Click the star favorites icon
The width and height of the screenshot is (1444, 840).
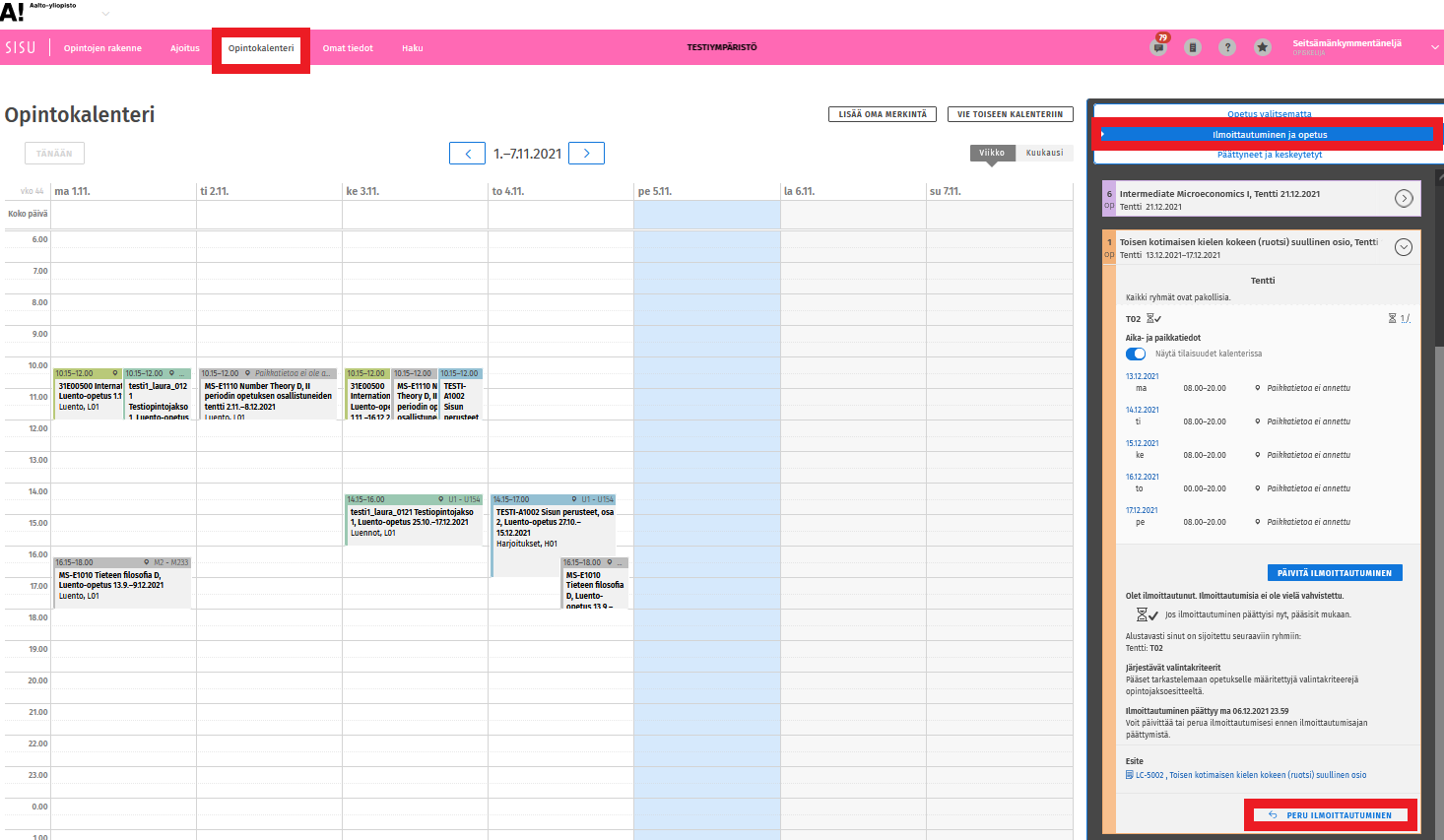coord(1262,47)
